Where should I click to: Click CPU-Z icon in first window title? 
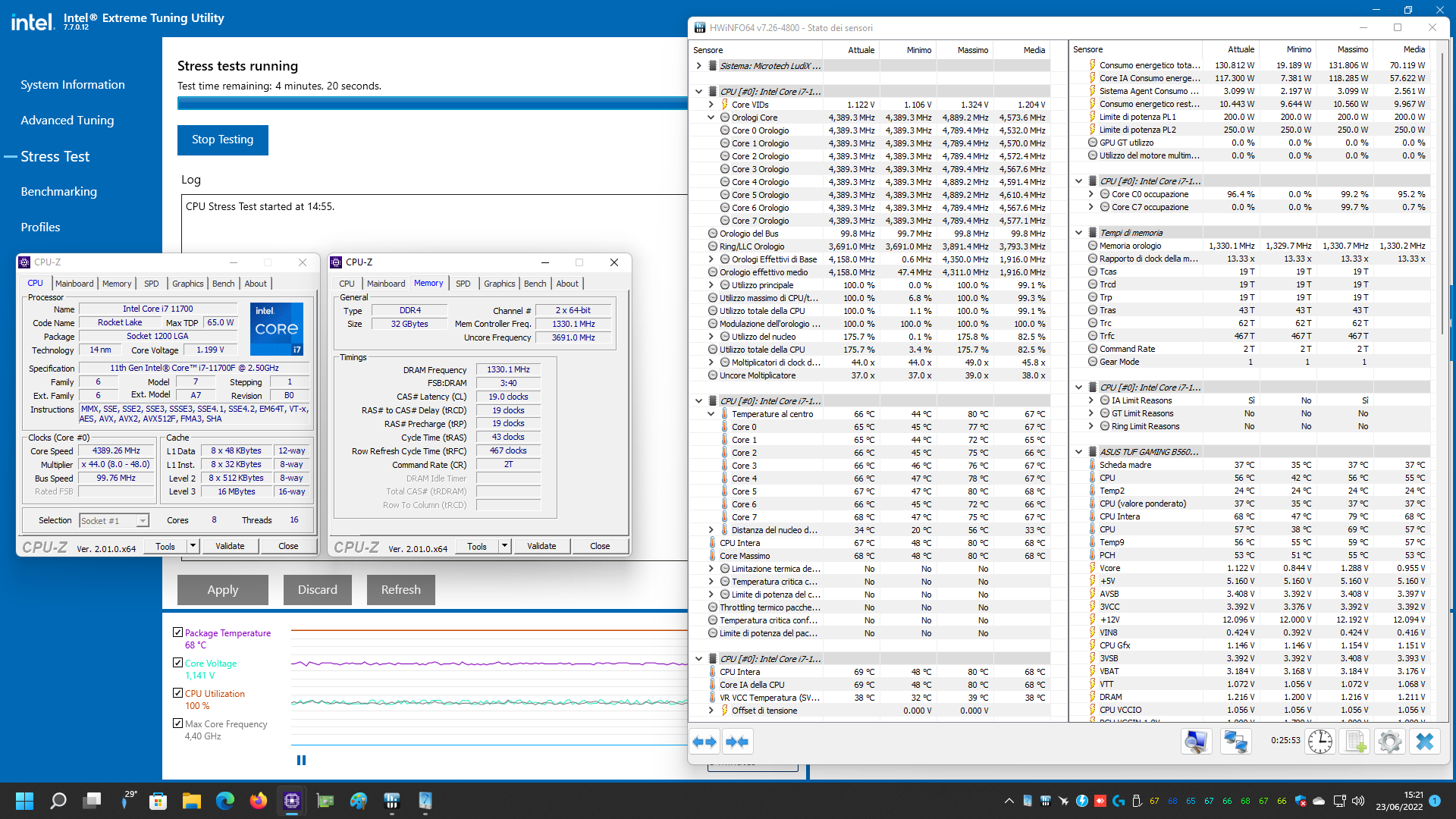[25, 262]
